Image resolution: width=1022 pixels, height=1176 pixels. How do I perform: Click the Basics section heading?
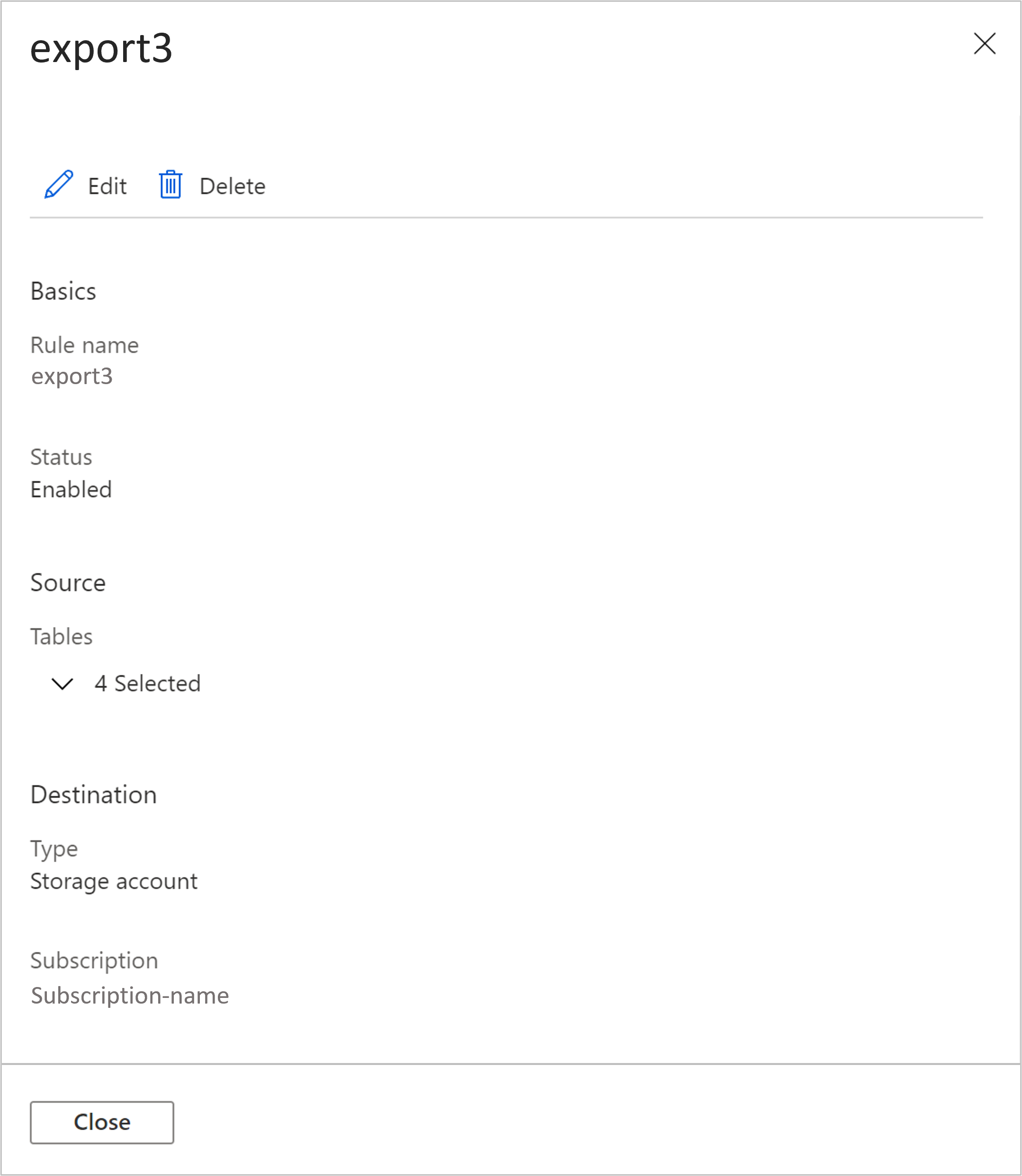63,291
